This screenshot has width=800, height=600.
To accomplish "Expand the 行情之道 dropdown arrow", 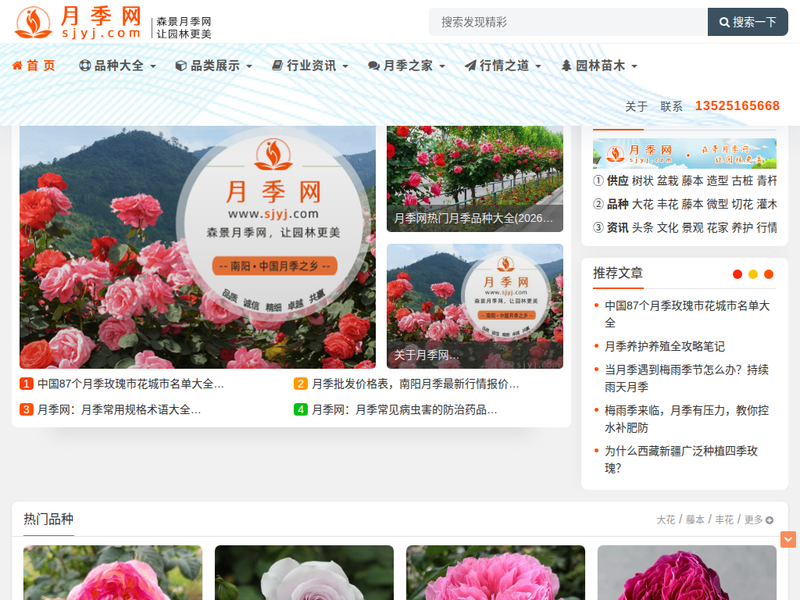I will 538,66.
